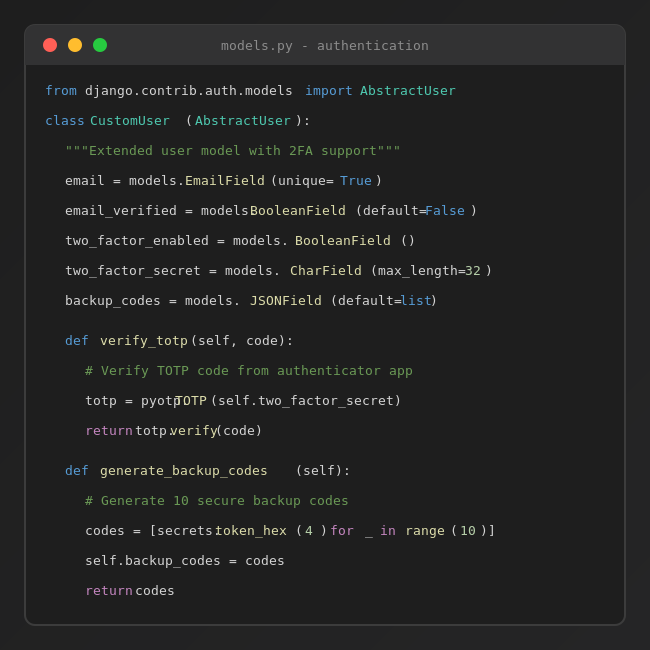Click the return keyword before totp.verify
Screen dimensions: 650x650
point(109,431)
